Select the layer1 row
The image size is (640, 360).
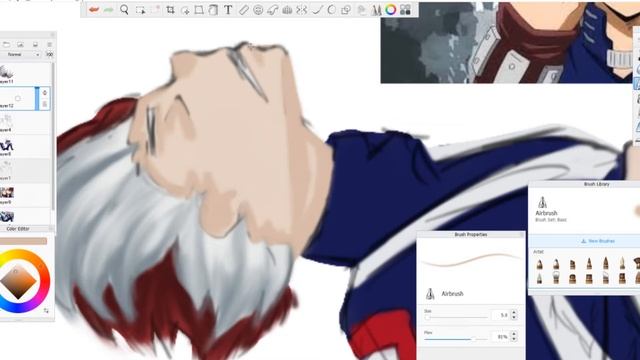[25, 171]
